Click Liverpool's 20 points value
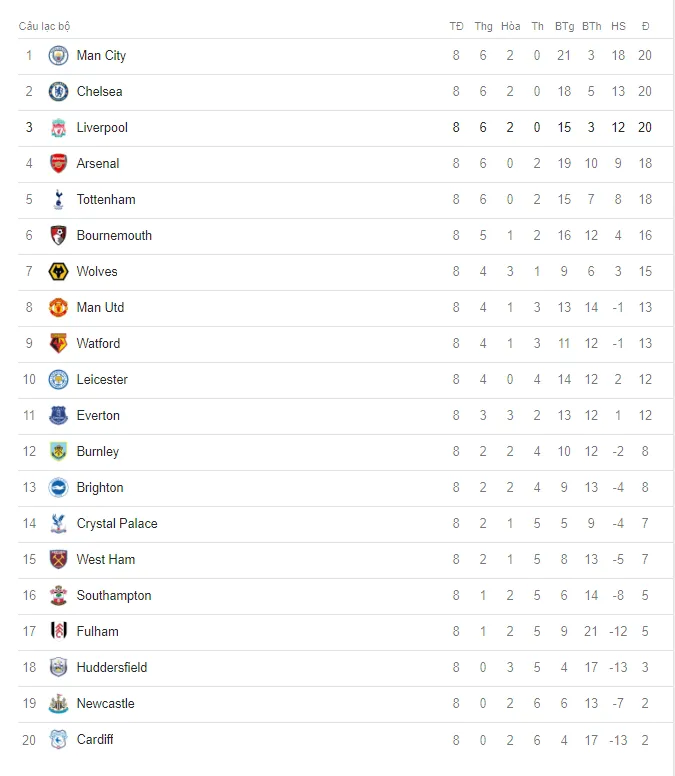This screenshot has height=776, width=675. (645, 128)
